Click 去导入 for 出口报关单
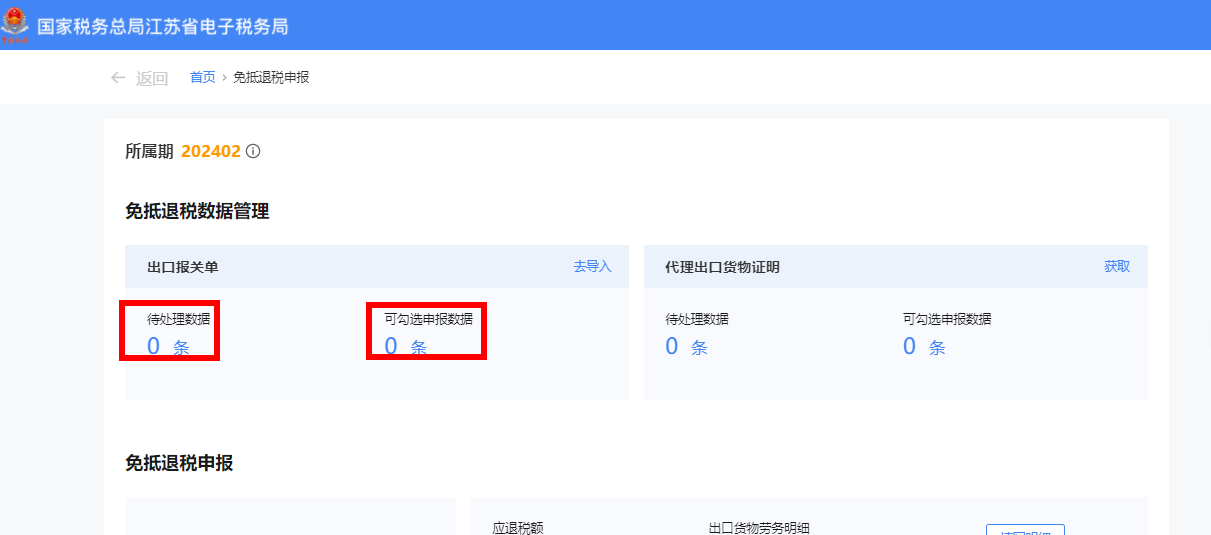 [592, 267]
